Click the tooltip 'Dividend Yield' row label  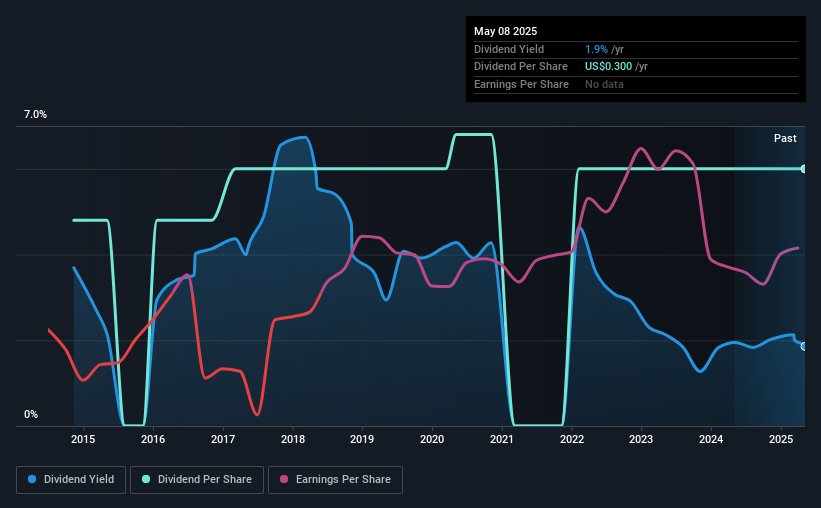point(509,49)
